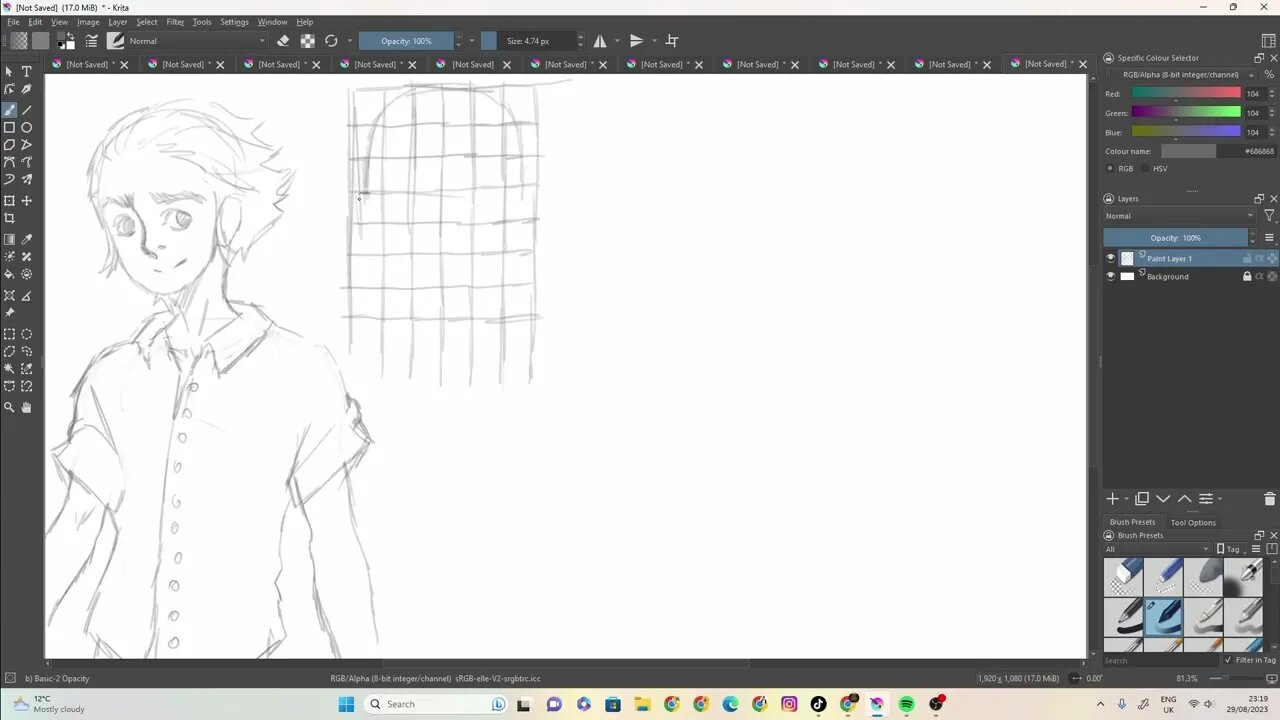The width and height of the screenshot is (1280, 720).
Task: Hide Paint Layer 1 with eye icon
Action: click(x=1110, y=258)
